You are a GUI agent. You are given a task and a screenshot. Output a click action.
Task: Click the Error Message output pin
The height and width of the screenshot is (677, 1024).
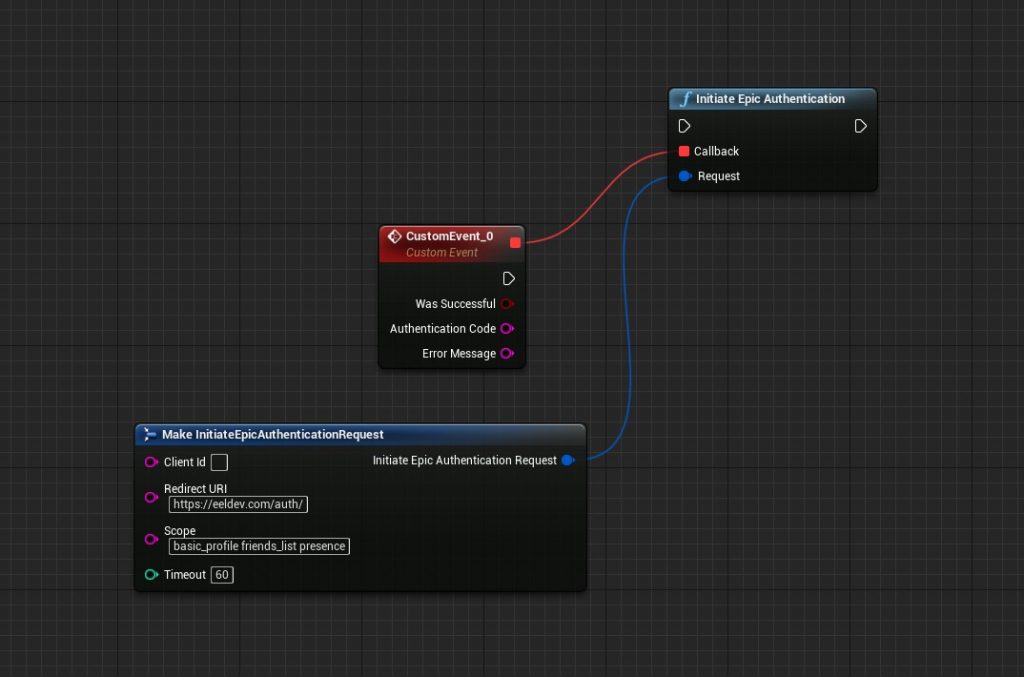tap(507, 354)
